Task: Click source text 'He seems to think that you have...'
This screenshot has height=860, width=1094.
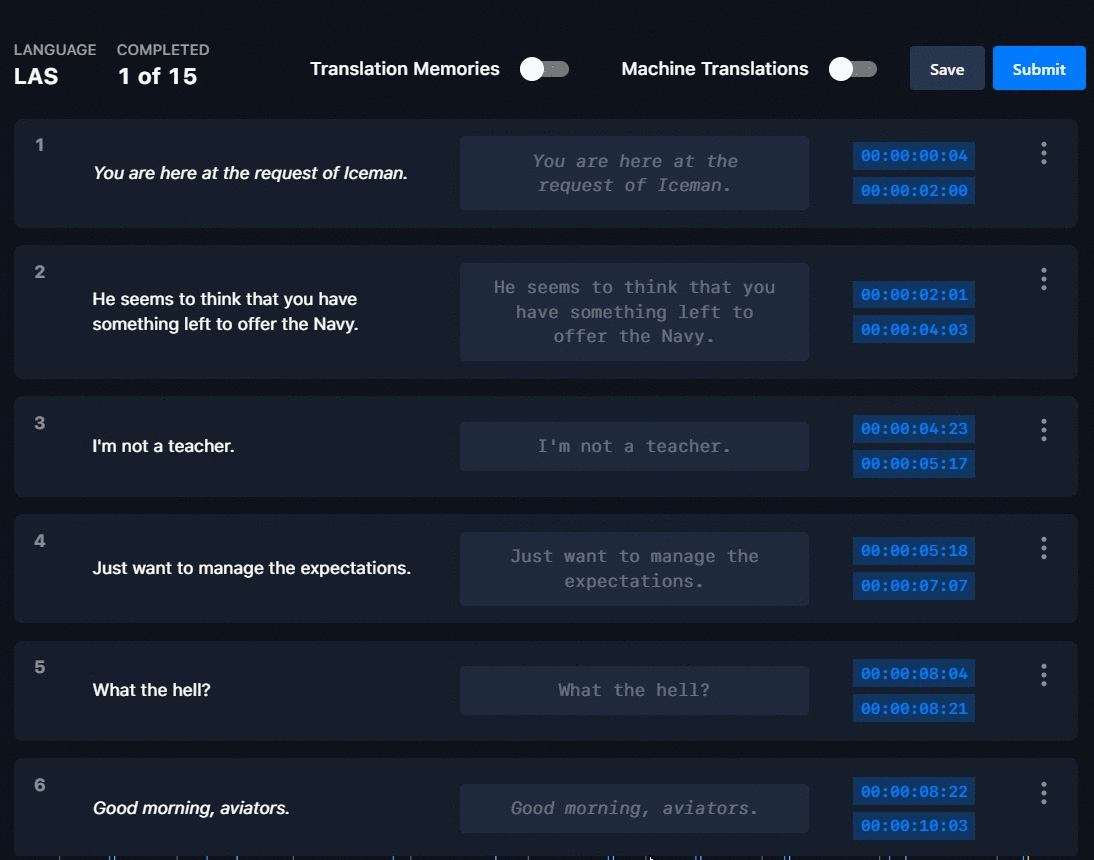Action: (225, 312)
